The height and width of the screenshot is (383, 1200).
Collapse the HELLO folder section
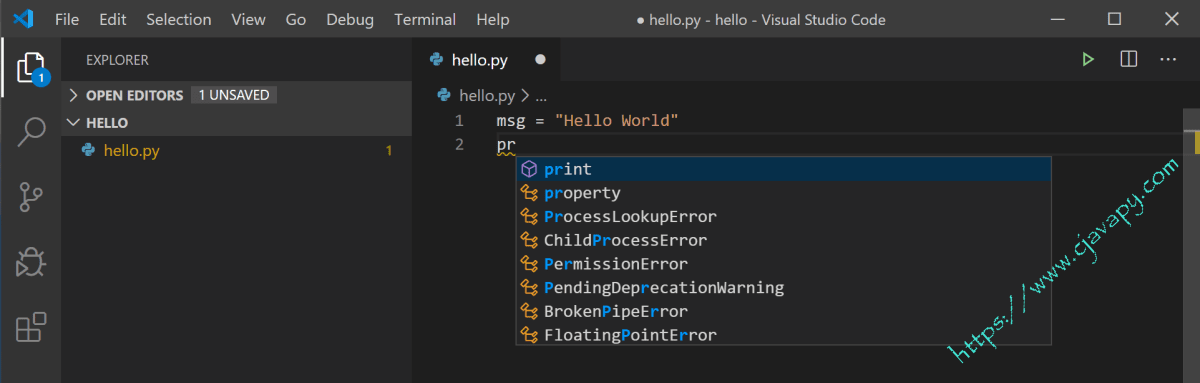pyautogui.click(x=72, y=123)
